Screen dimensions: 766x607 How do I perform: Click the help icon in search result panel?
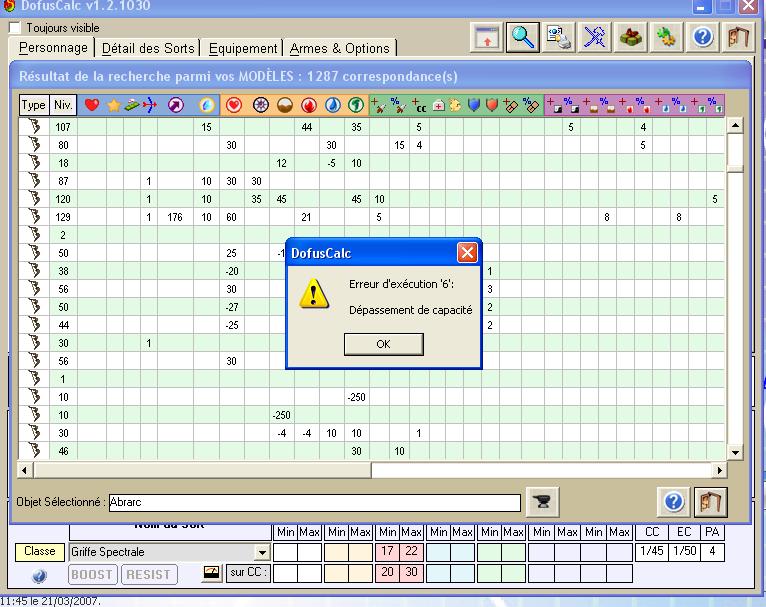coord(674,502)
